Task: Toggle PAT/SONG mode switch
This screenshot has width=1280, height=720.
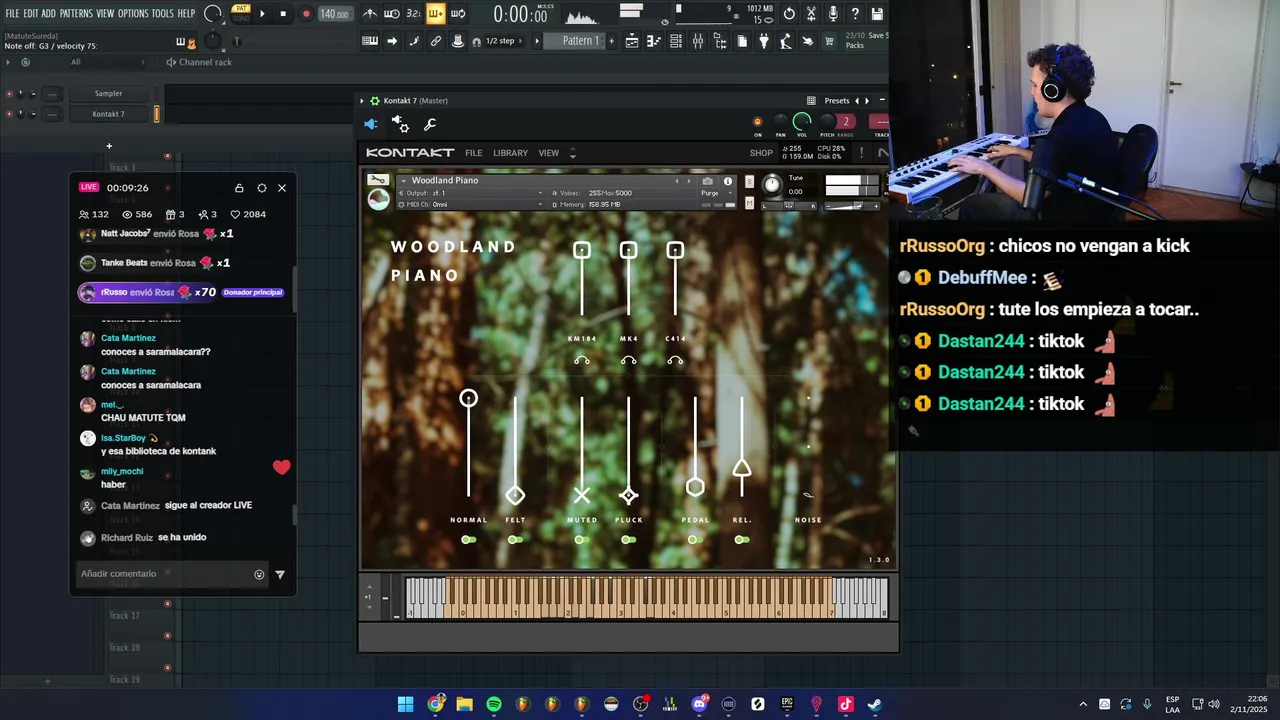Action: pos(241,13)
